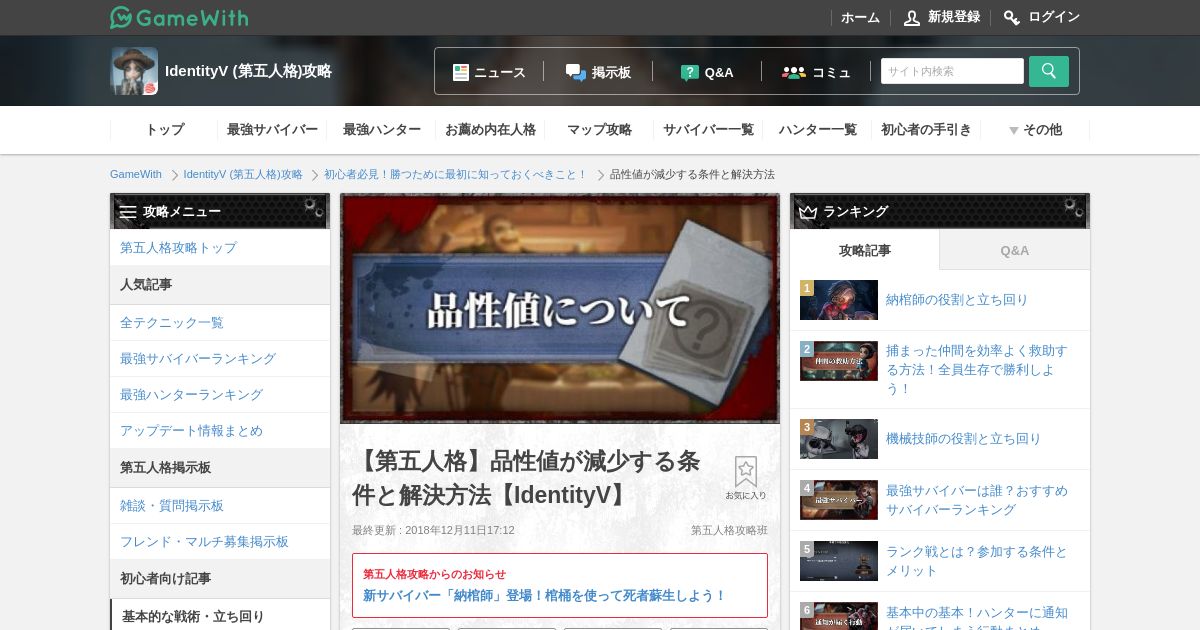Expand the その他 dropdown menu

pos(1035,130)
